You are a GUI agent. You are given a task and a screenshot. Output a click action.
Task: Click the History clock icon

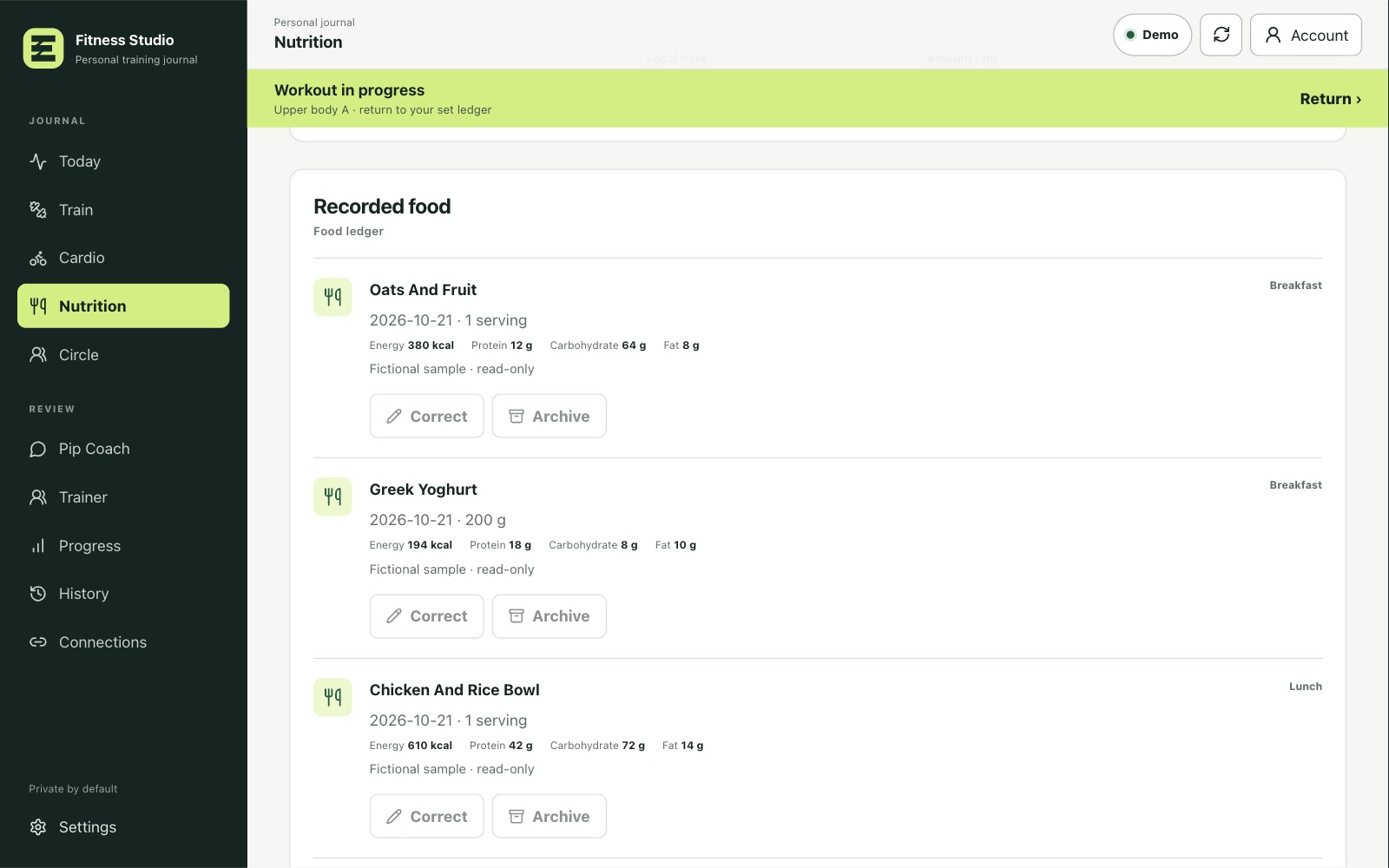pyautogui.click(x=38, y=594)
